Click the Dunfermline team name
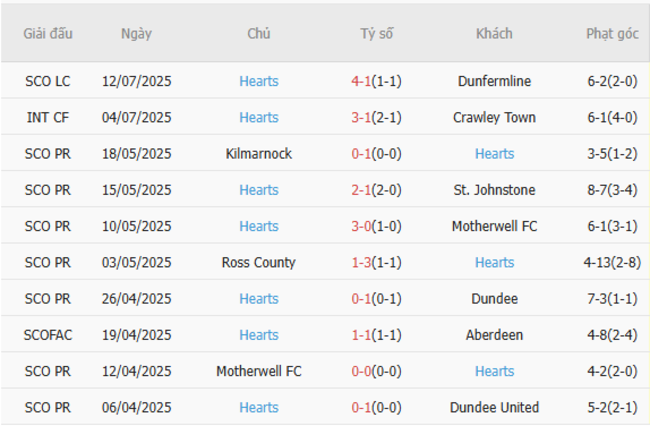 [494, 81]
